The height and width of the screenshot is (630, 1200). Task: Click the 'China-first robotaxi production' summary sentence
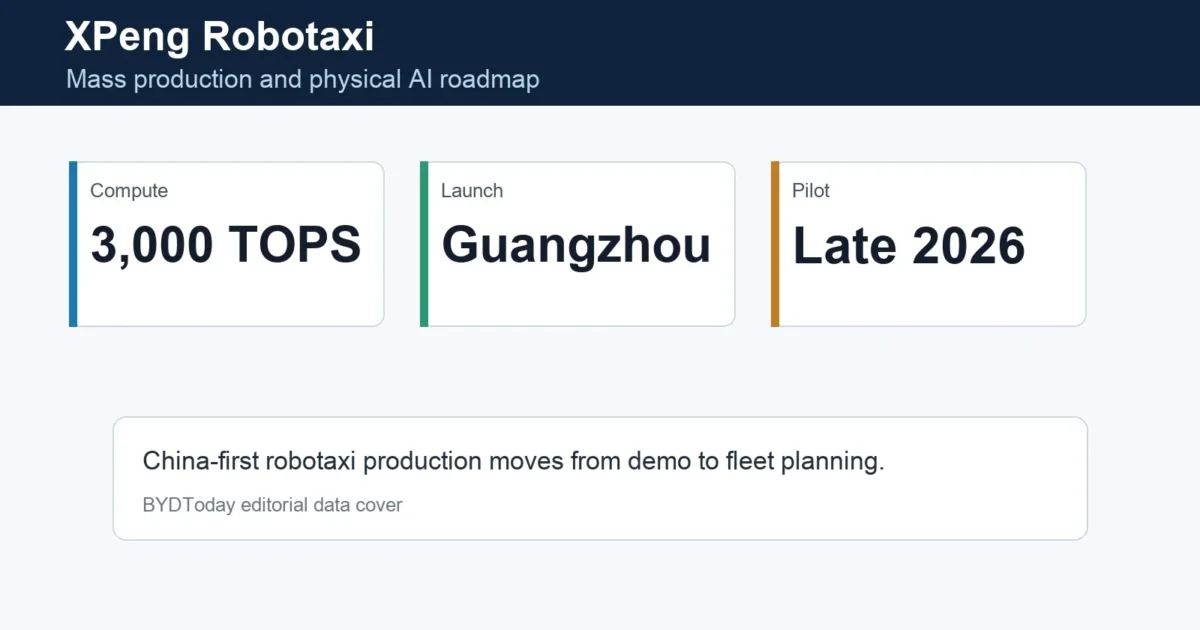point(514,461)
